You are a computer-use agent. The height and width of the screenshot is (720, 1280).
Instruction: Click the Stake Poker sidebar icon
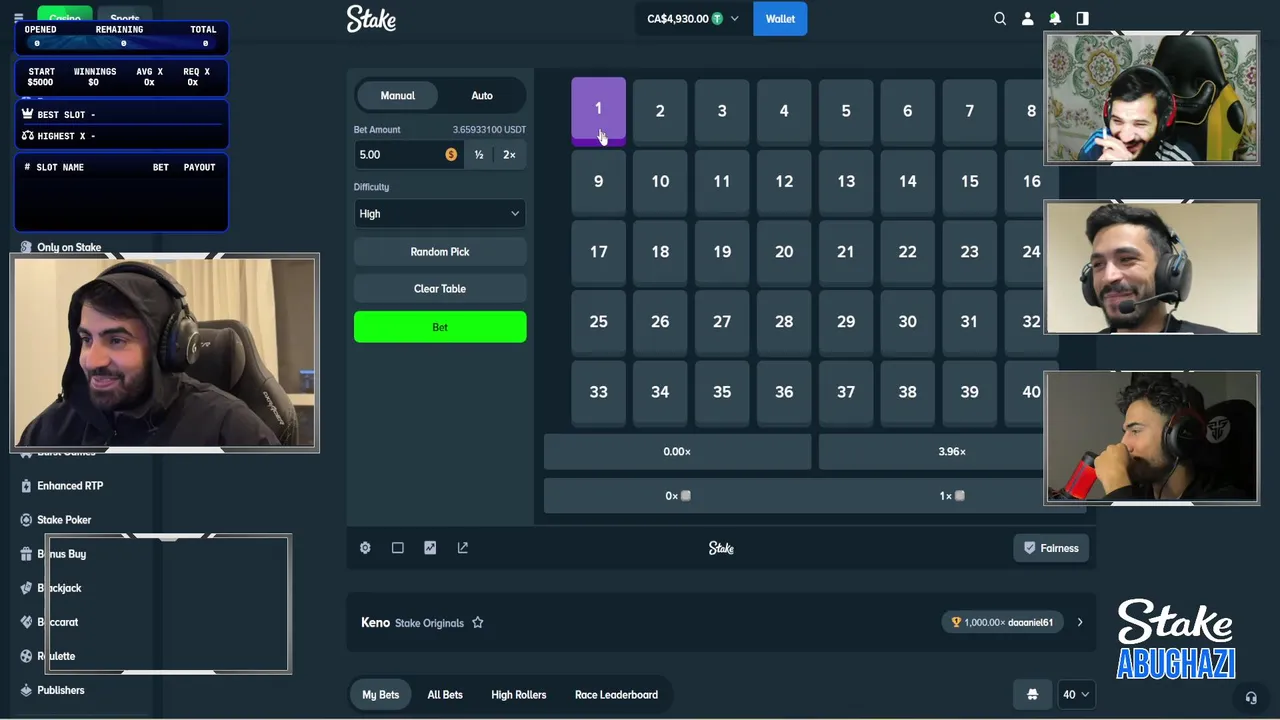(x=27, y=520)
